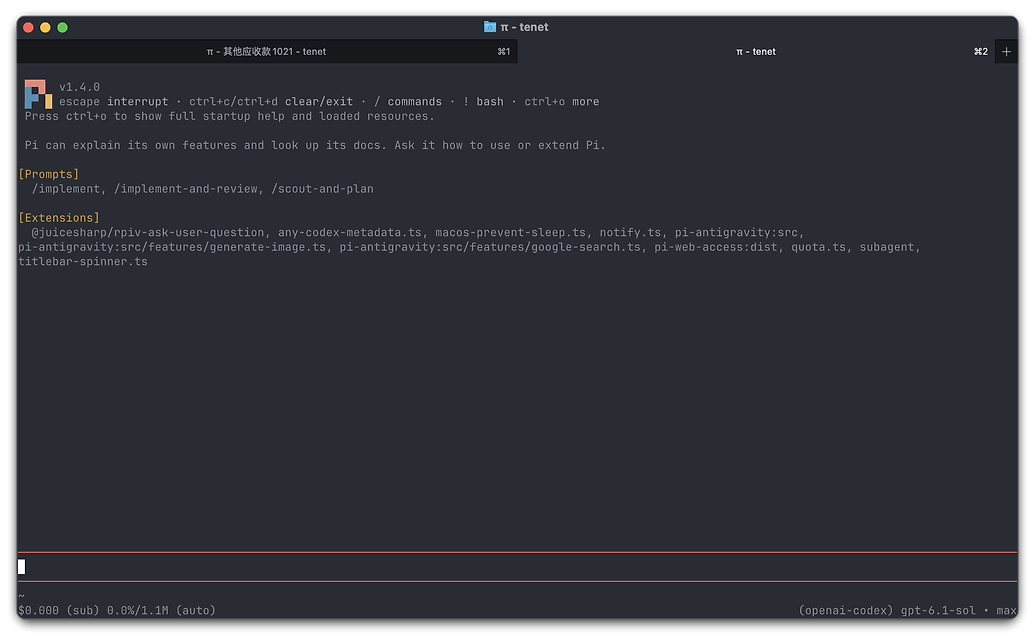Click '(openai-codex)' provider in status bar
Screen dimensions: 1035x640
846,610
